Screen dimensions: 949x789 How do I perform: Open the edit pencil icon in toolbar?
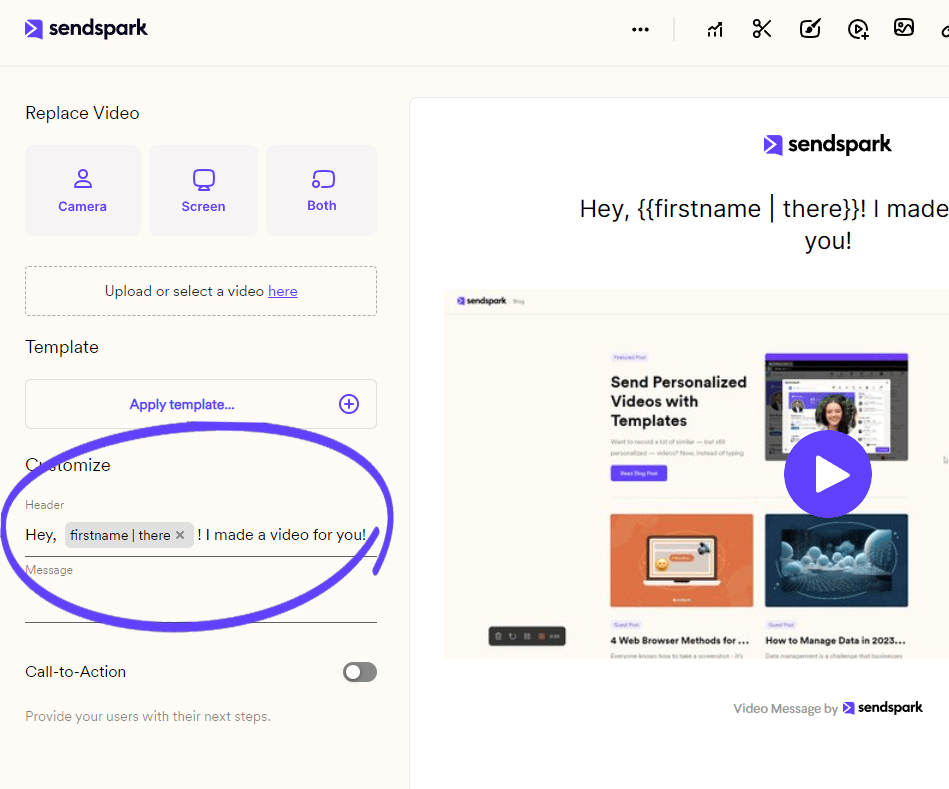810,28
